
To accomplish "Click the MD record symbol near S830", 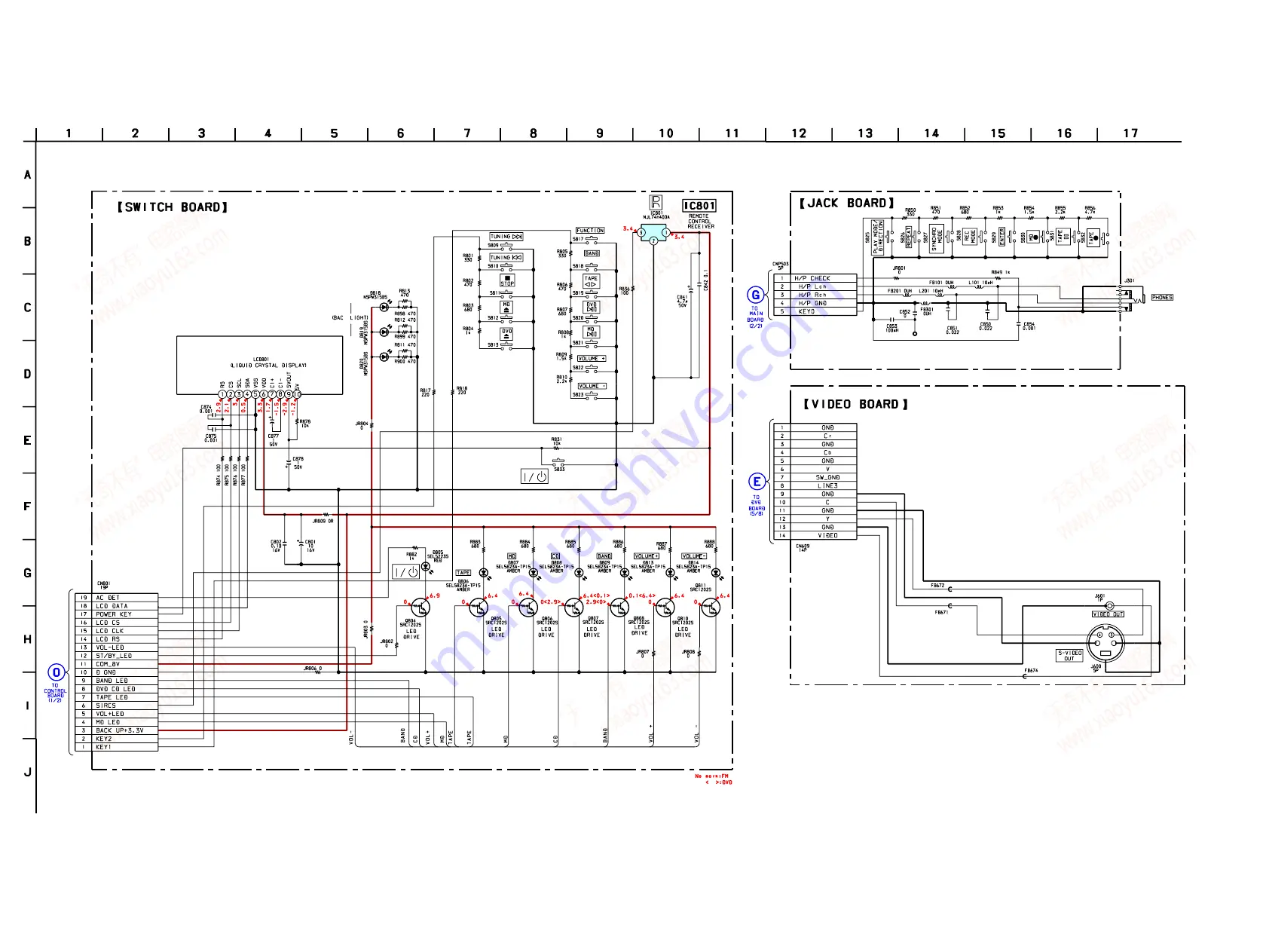I will [x=1034, y=236].
